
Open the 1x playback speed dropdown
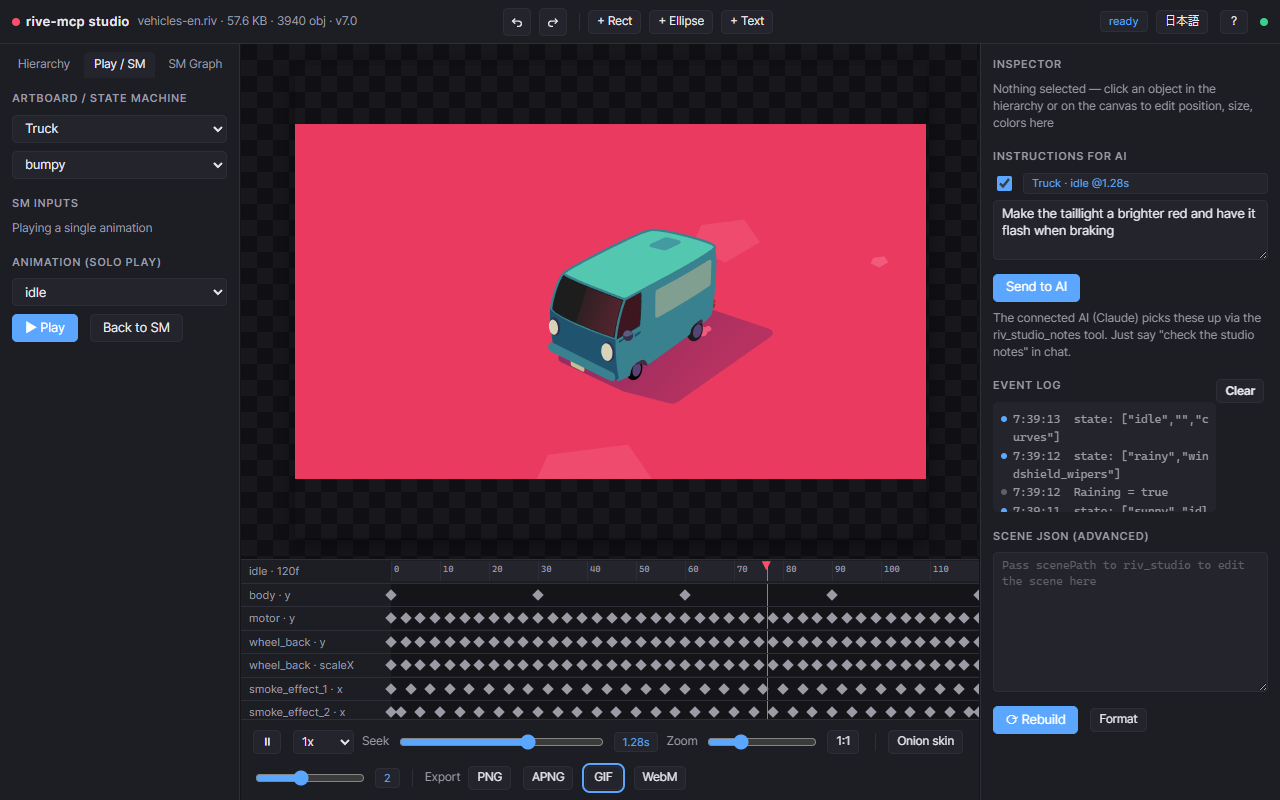pos(323,742)
